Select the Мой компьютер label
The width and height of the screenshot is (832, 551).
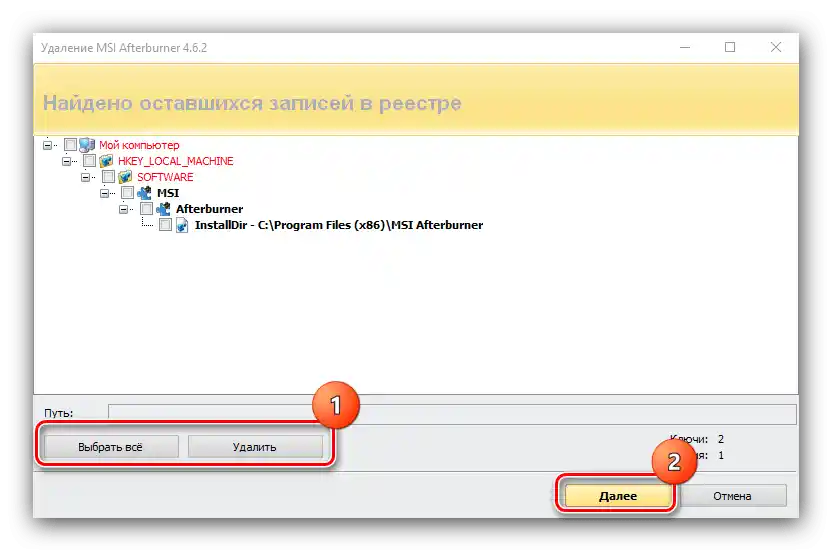[x=139, y=145]
